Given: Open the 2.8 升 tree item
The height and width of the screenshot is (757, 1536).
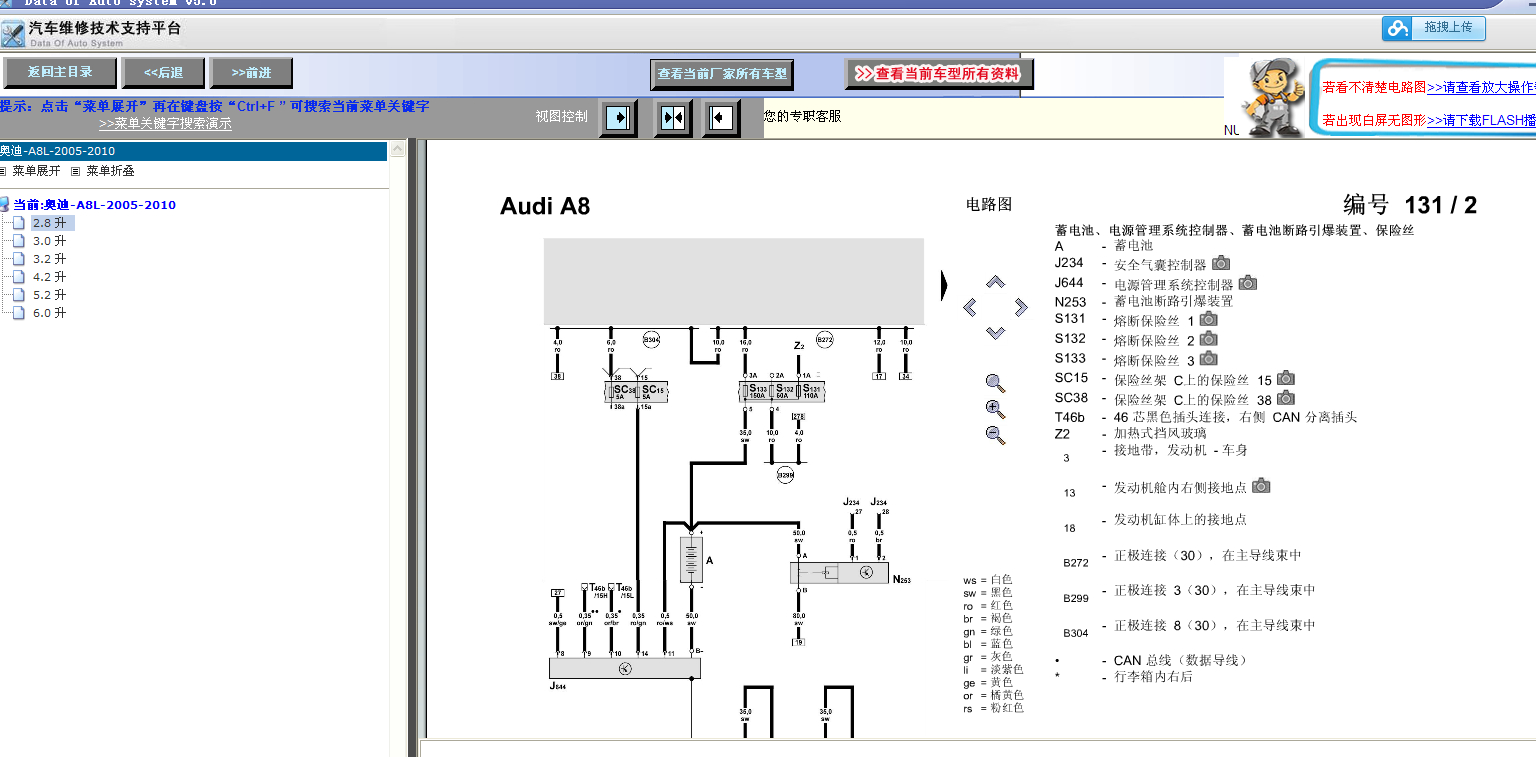Looking at the screenshot, I should 49,223.
